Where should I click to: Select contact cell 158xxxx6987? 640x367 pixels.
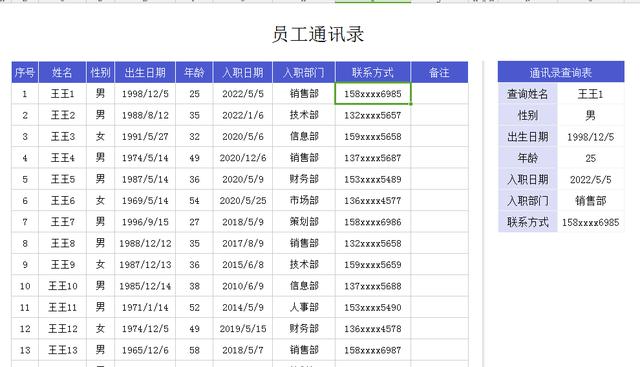373,350
